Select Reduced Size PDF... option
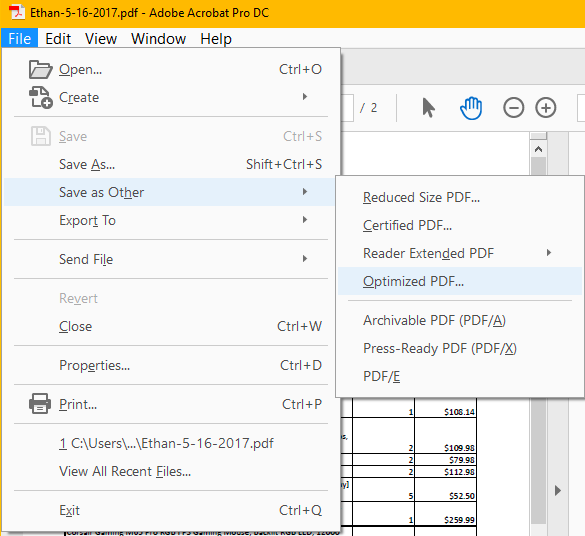Image resolution: width=585 pixels, height=536 pixels. coord(460,197)
